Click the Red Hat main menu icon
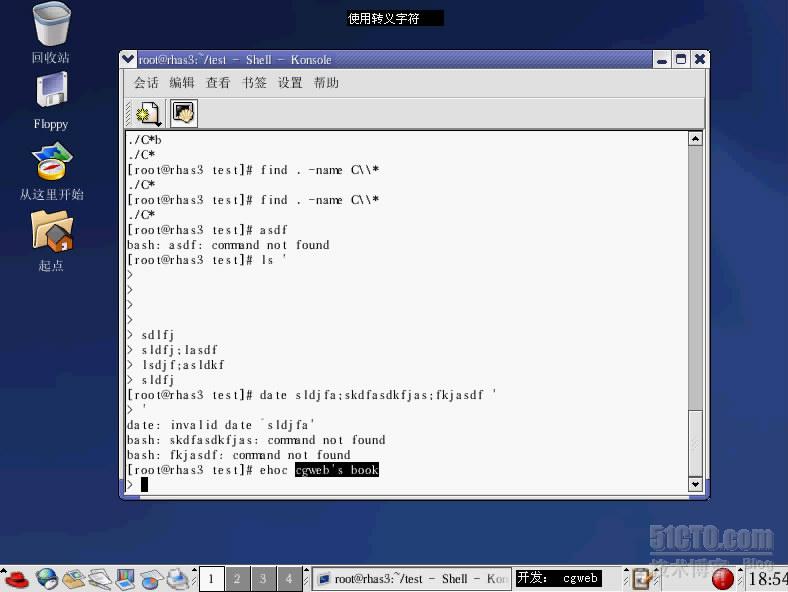788x592 pixels. click(x=16, y=578)
